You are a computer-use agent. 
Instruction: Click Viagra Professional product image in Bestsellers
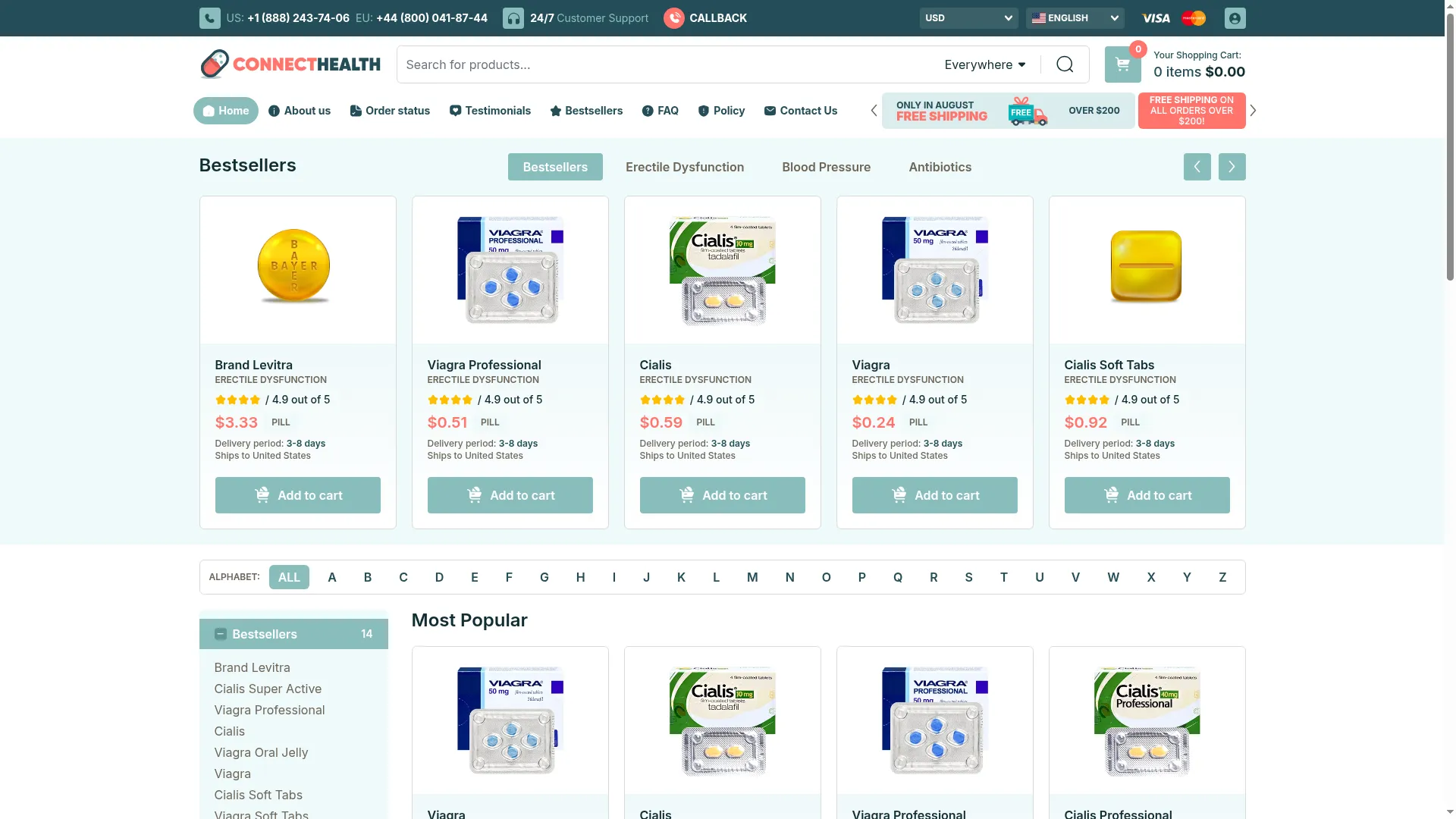point(510,270)
